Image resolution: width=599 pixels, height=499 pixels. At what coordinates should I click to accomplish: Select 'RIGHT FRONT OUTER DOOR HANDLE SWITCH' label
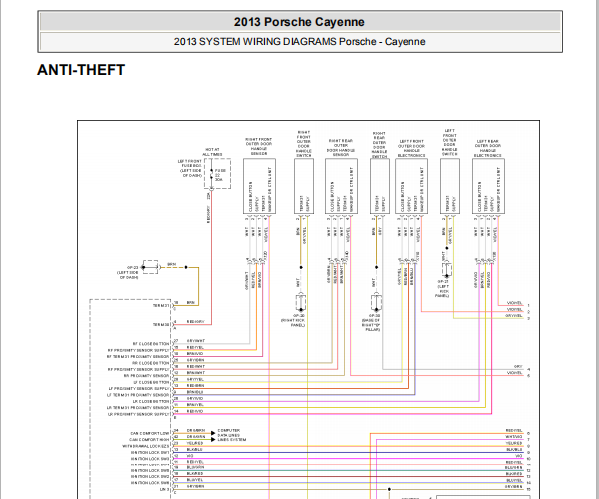tap(304, 144)
